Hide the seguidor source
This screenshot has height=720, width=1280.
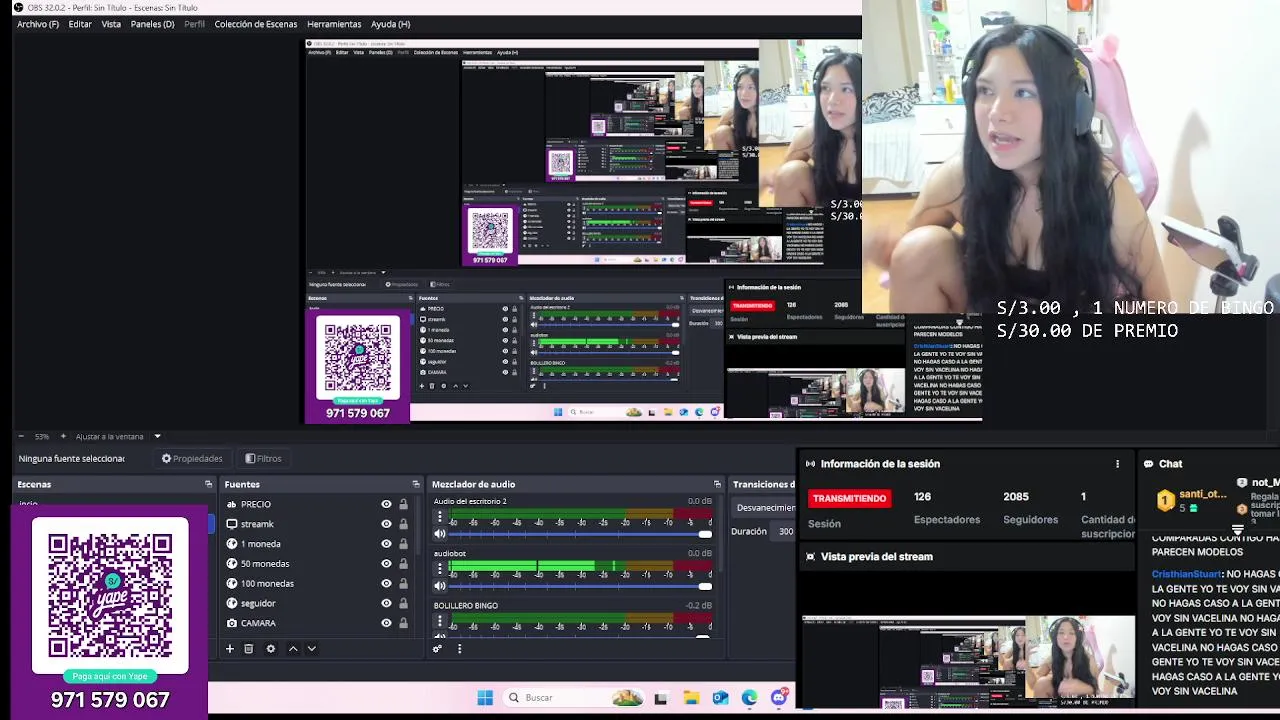pyautogui.click(x=386, y=603)
